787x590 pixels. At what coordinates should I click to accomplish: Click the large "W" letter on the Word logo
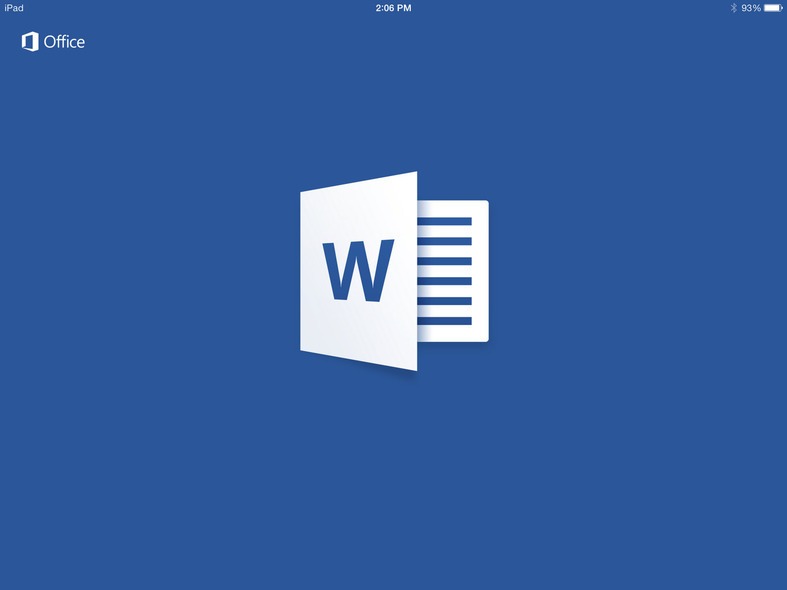pos(357,271)
